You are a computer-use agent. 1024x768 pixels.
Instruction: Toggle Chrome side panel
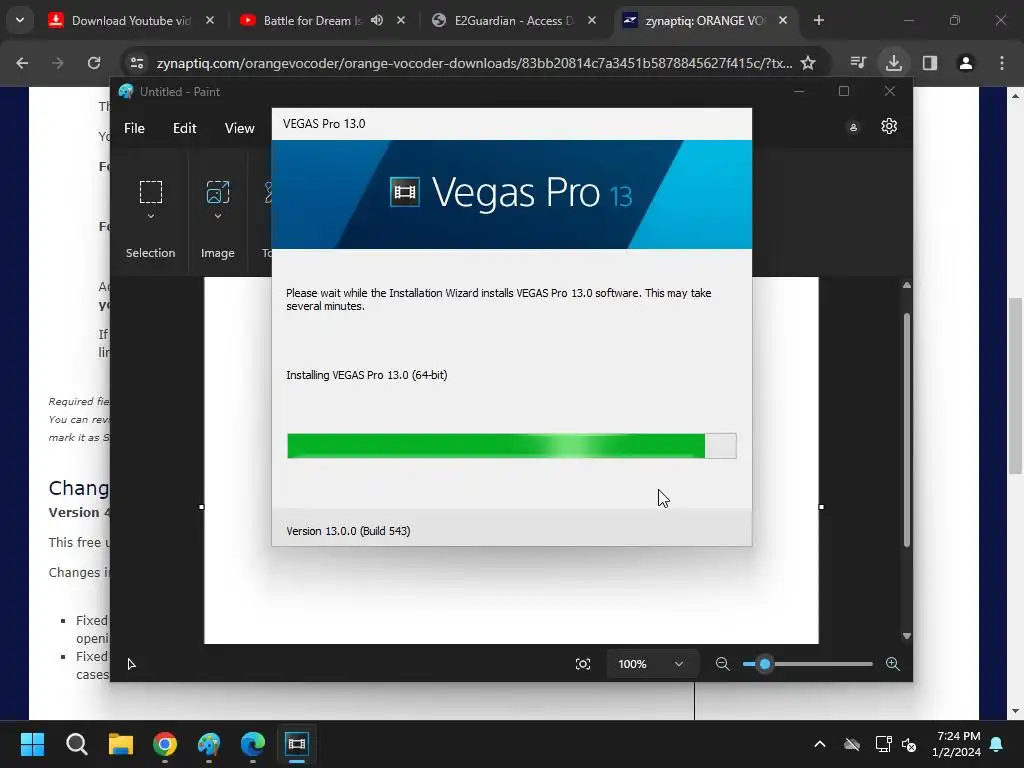930,63
